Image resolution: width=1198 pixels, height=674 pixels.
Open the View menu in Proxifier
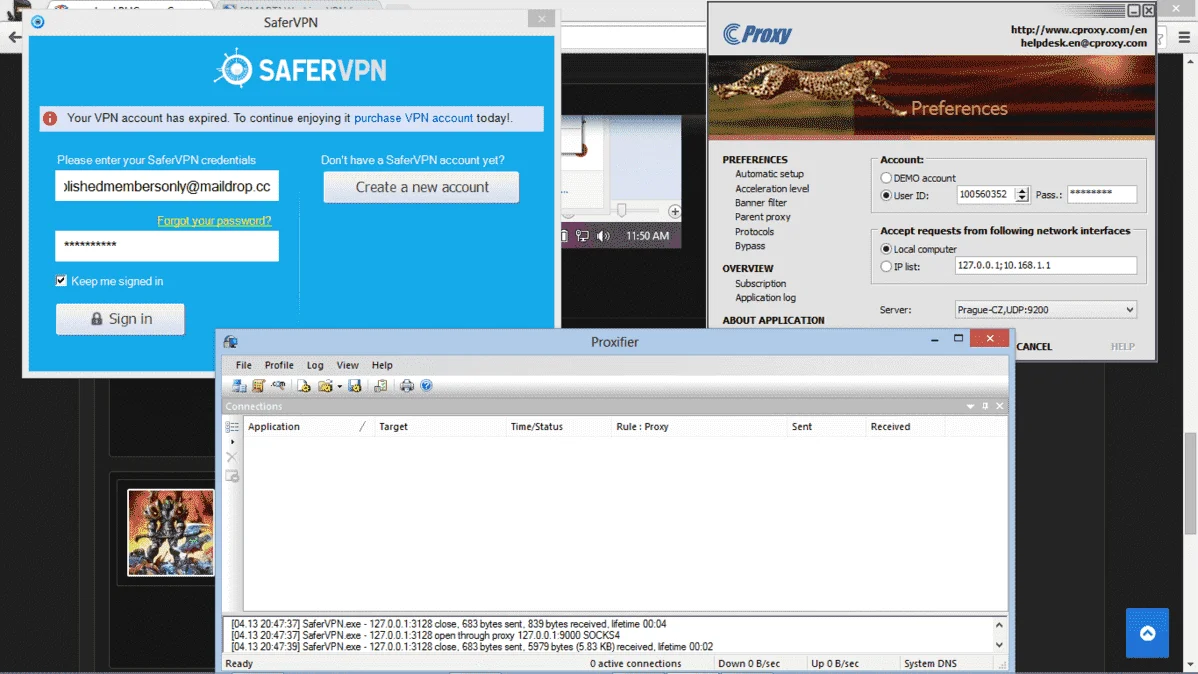pyautogui.click(x=348, y=365)
